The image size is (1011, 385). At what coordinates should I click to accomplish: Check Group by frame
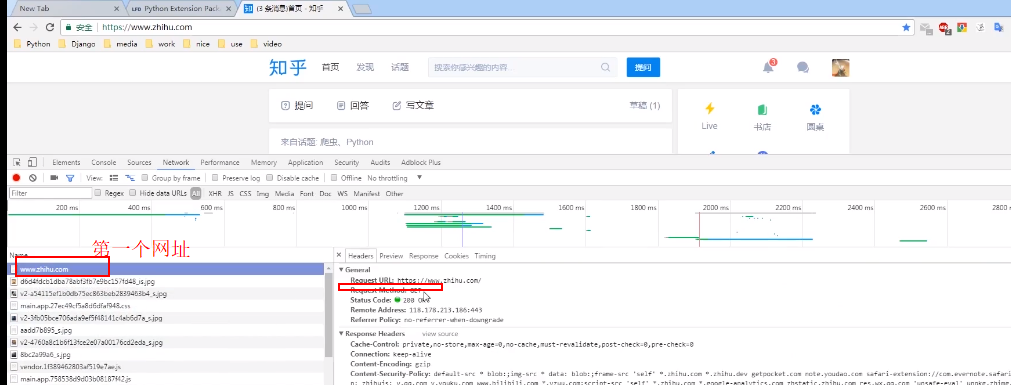tap(145, 178)
